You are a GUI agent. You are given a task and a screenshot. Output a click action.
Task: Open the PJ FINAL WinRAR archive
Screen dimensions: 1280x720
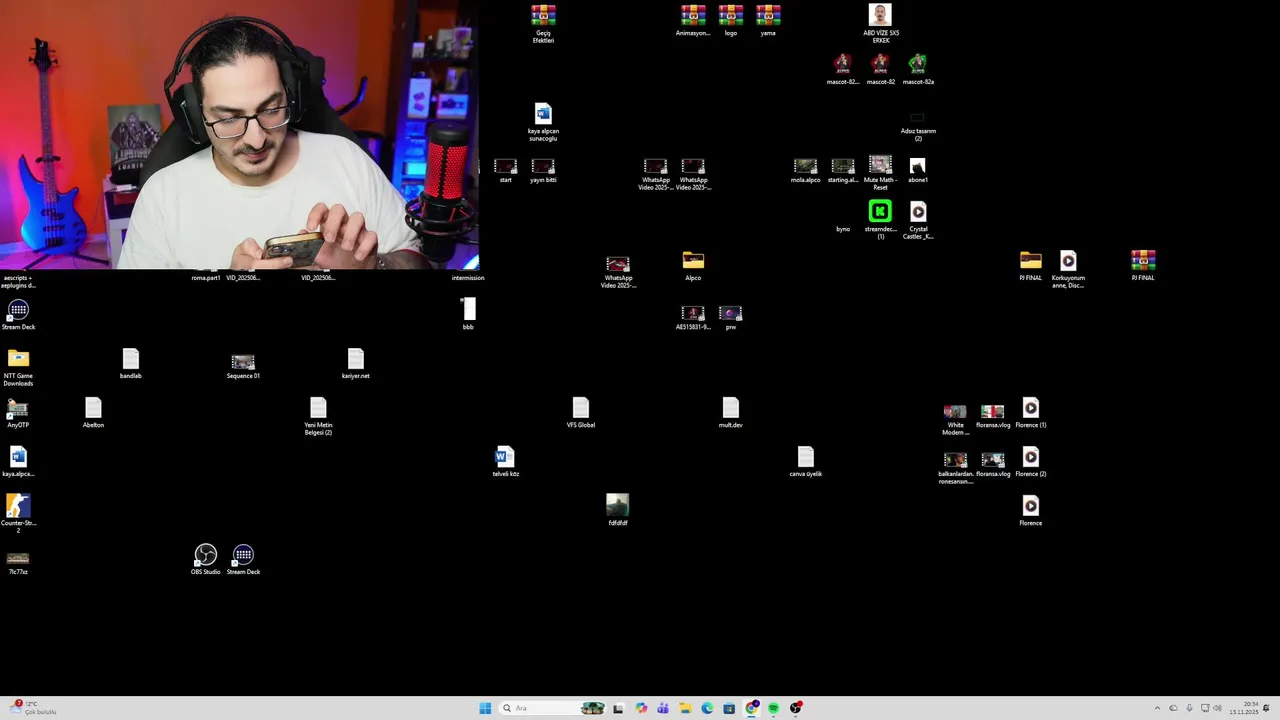point(1143,261)
